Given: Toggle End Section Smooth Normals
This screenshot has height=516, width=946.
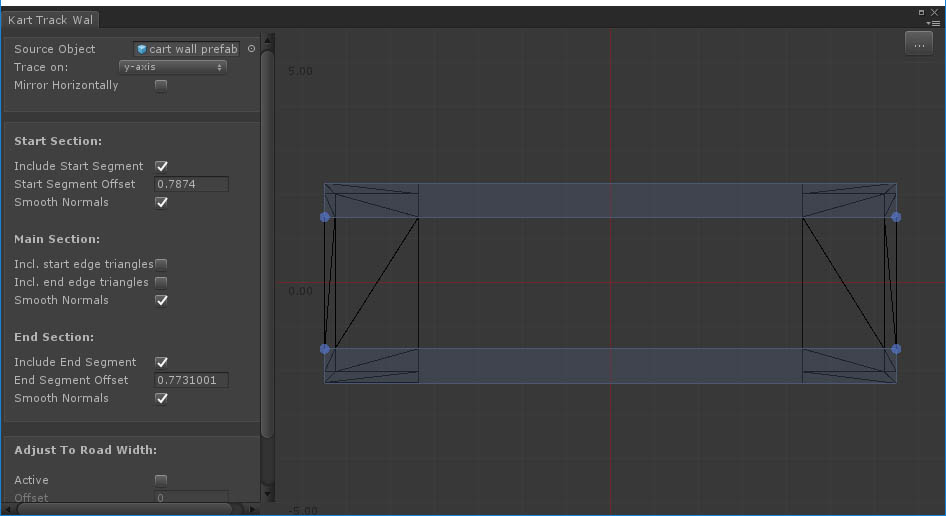Looking at the screenshot, I should pyautogui.click(x=161, y=398).
